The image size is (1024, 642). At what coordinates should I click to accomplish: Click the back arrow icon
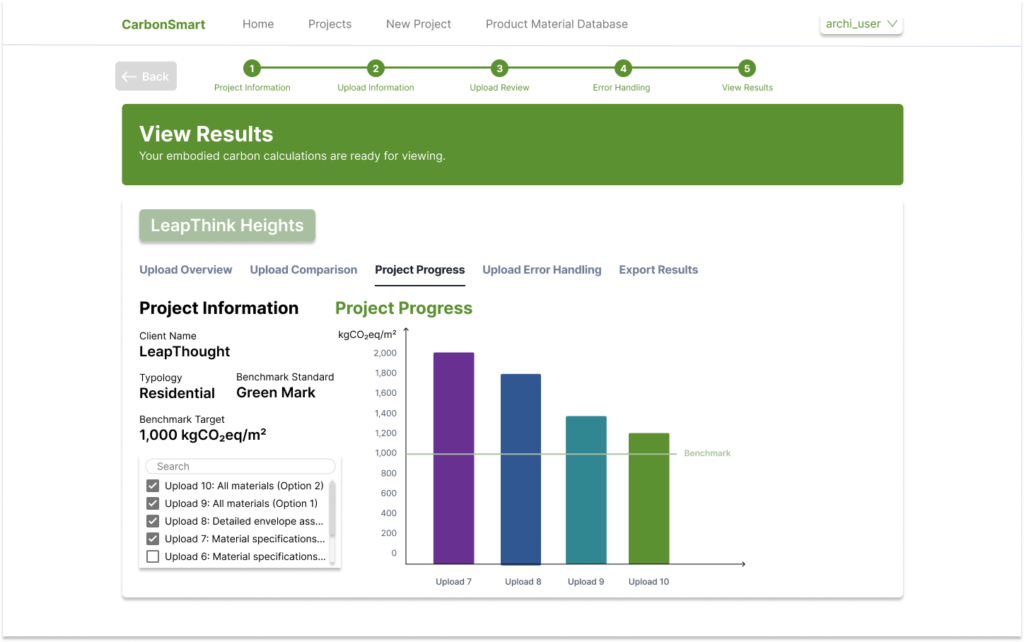click(131, 76)
